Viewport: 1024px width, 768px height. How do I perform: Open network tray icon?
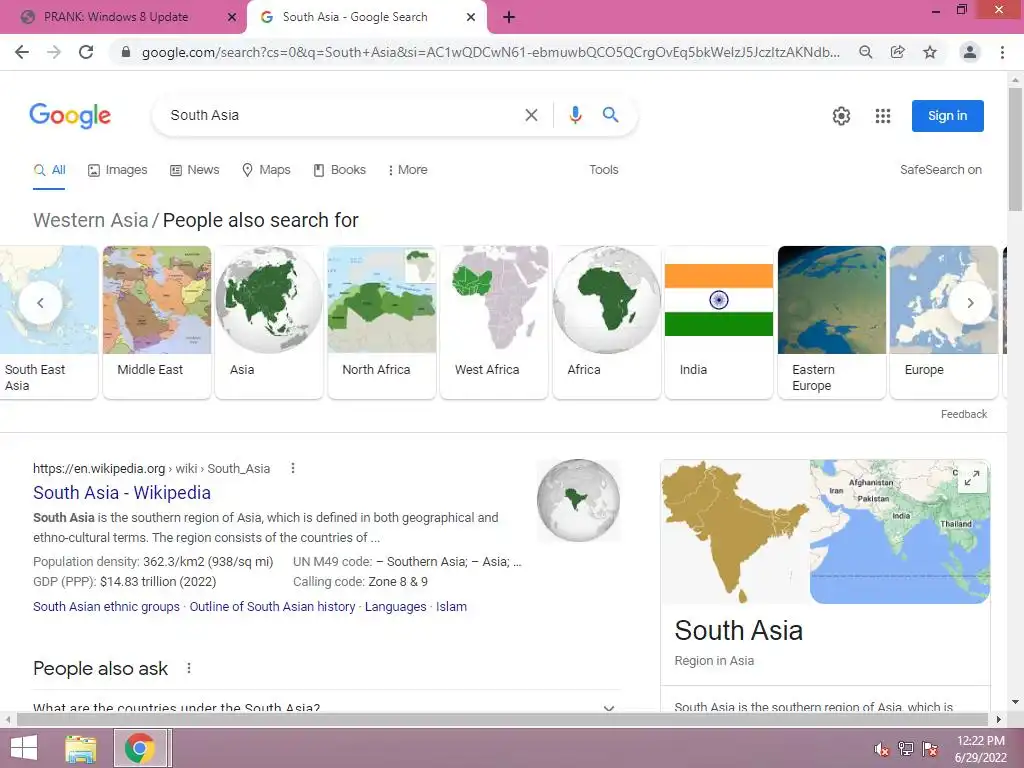point(906,748)
